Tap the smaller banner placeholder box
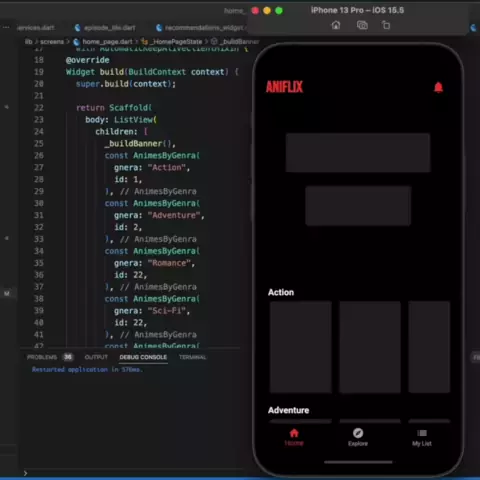This screenshot has width=480, height=480. coord(358,206)
